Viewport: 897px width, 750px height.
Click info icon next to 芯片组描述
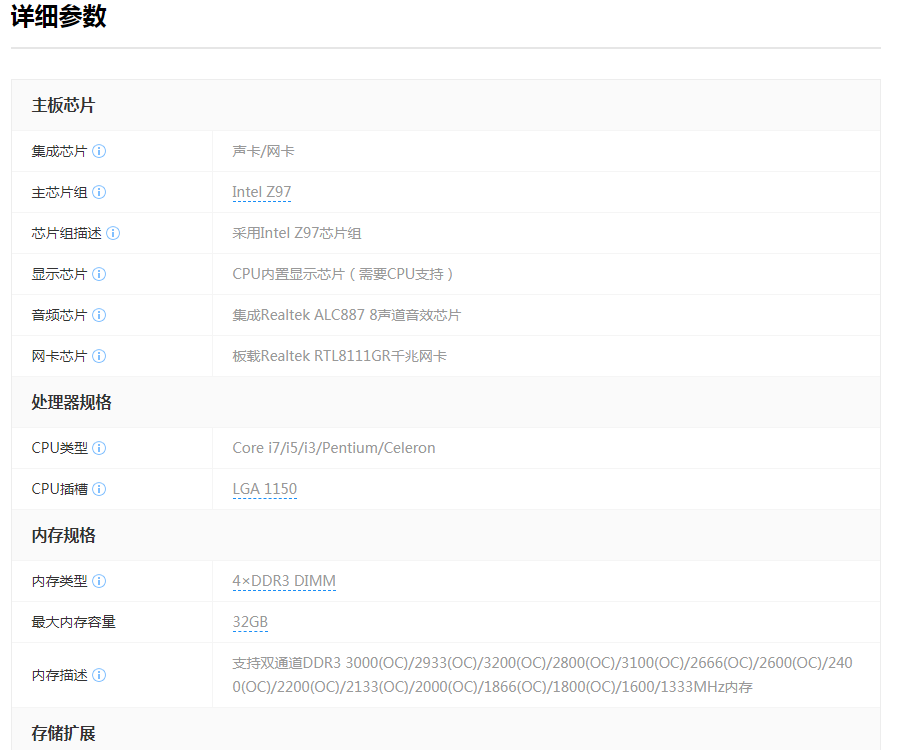(113, 233)
